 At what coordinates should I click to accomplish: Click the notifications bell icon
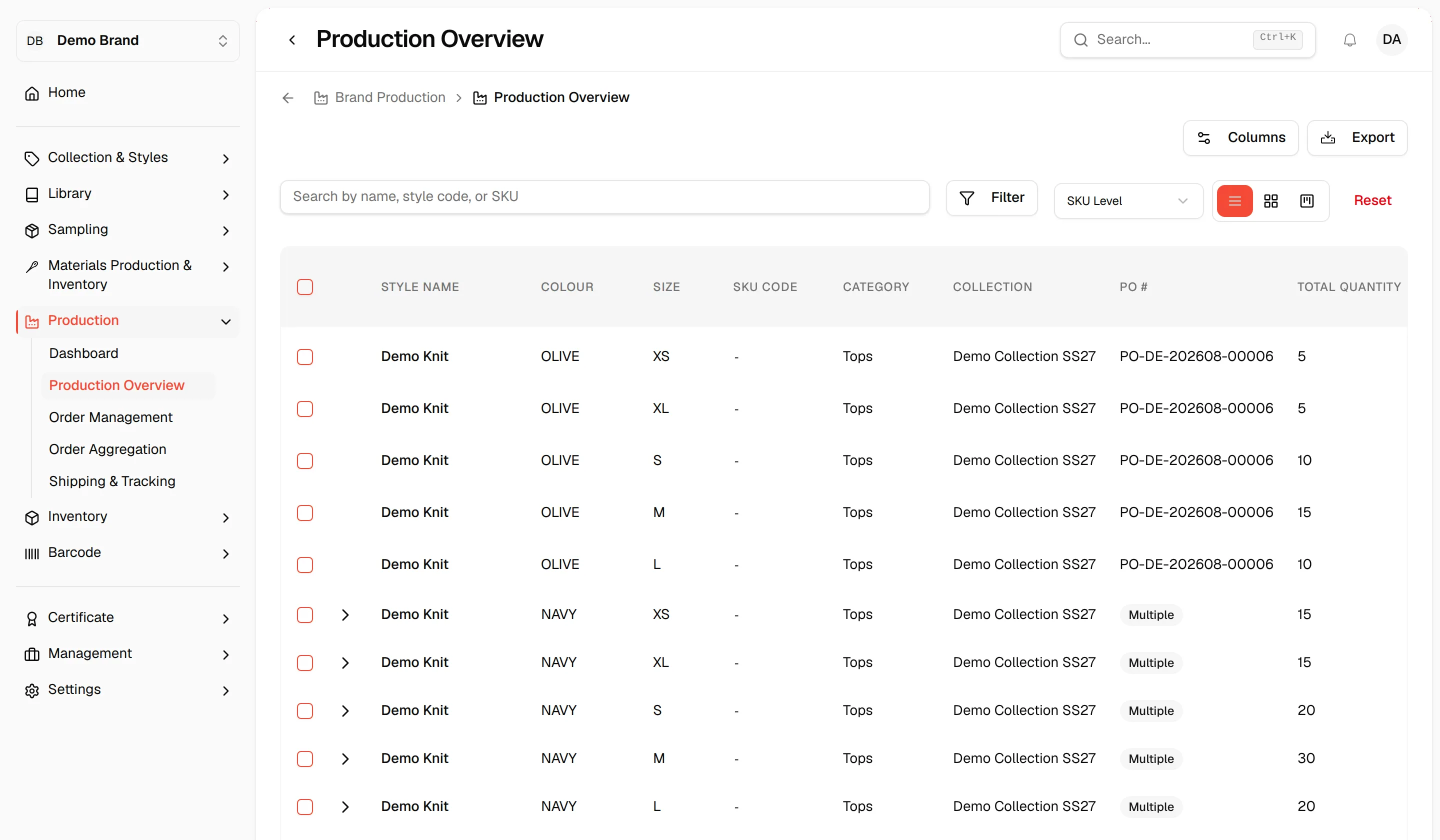tap(1349, 40)
